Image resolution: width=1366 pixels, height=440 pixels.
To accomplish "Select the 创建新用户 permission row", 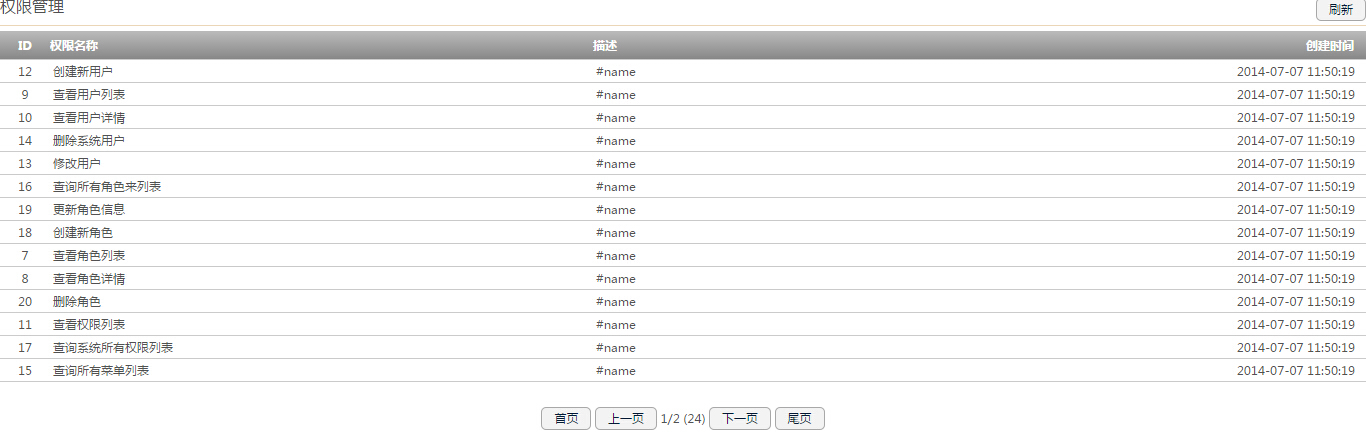I will coord(683,72).
